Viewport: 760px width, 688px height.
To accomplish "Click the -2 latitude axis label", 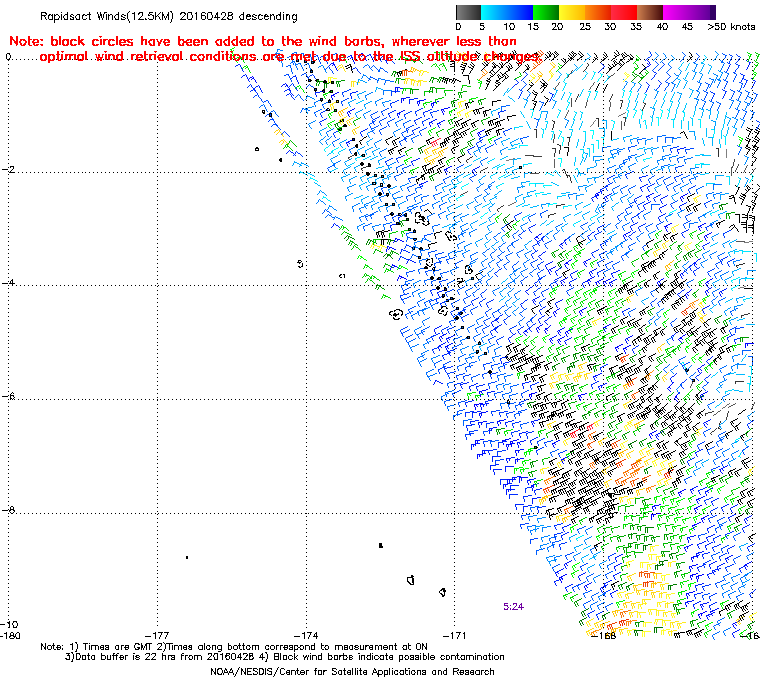I will coord(8,170).
